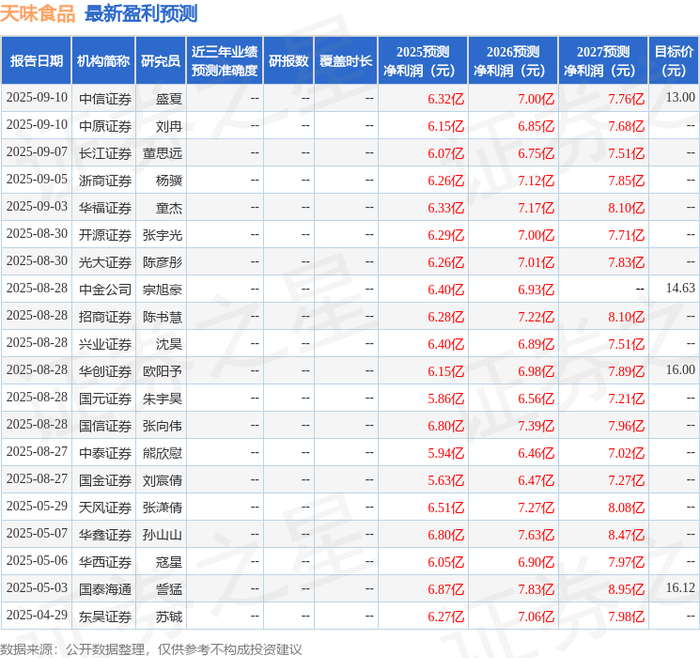Screen dimensions: 700x658
Task: Click the 覆盖时长 column header
Action: point(346,61)
